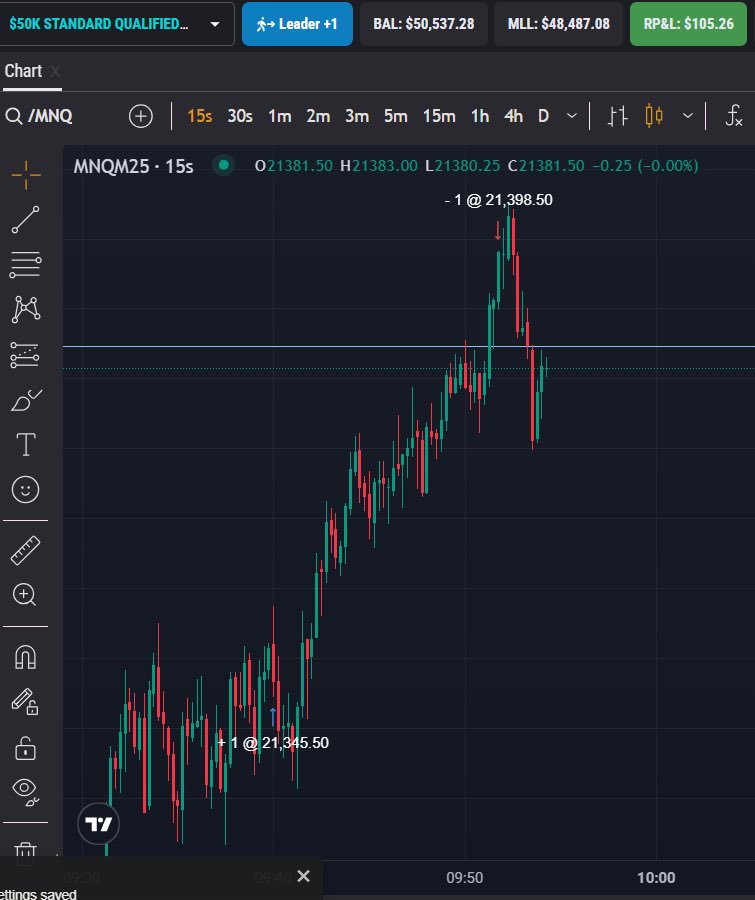
Task: Select the ruler measure tool
Action: (26, 550)
